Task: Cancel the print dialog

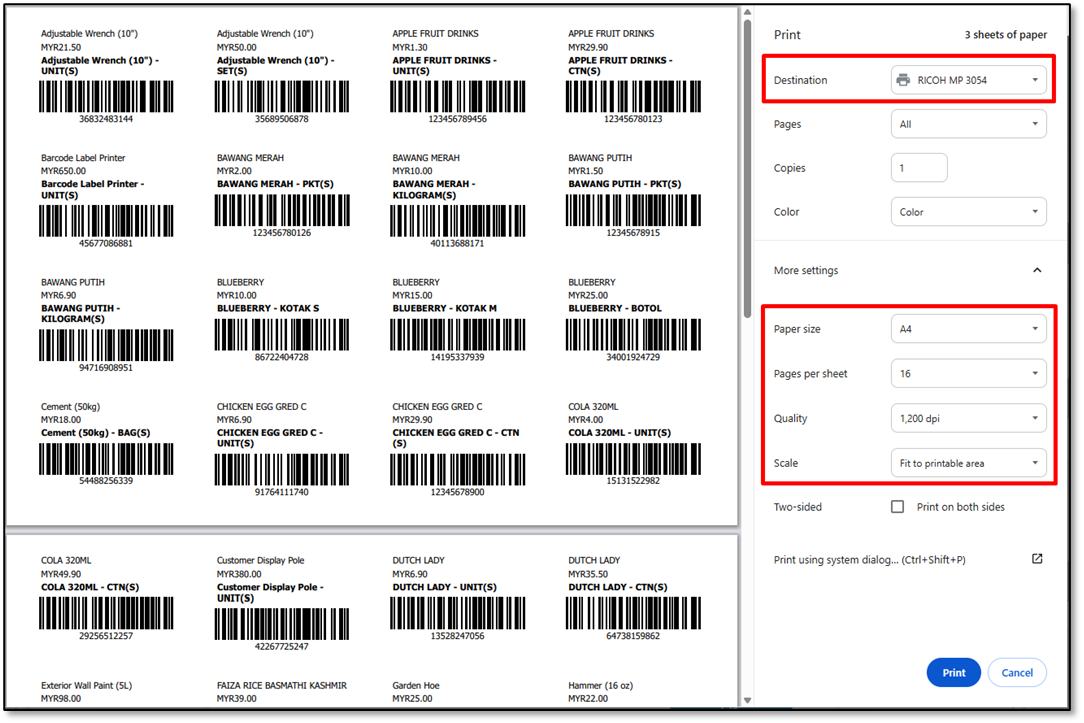Action: tap(1017, 673)
